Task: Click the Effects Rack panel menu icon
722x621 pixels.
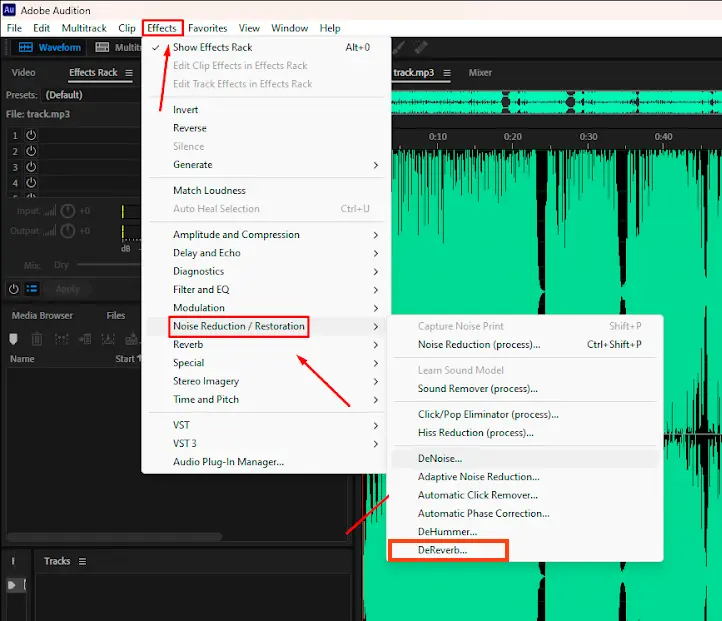Action: click(x=129, y=73)
